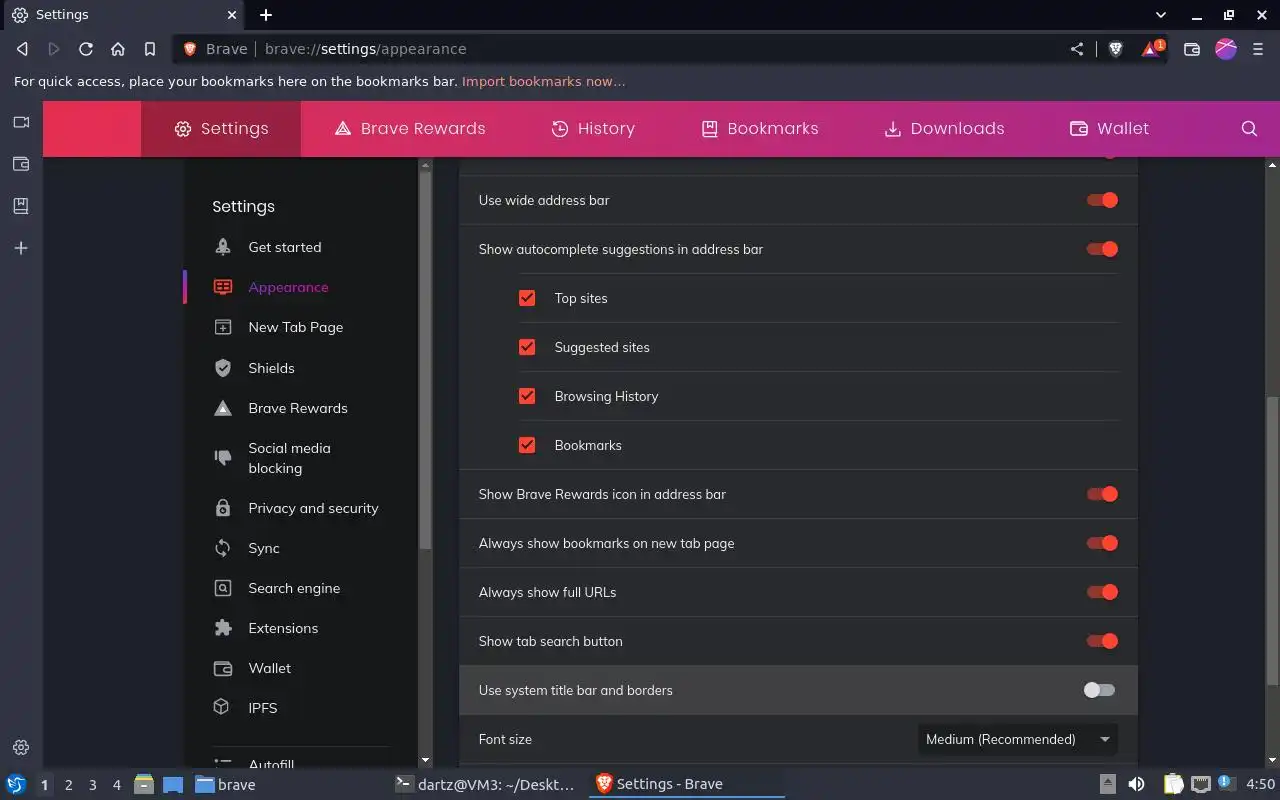Uncheck the Suggested sites checkbox
Viewport: 1280px width, 800px height.
click(527, 347)
